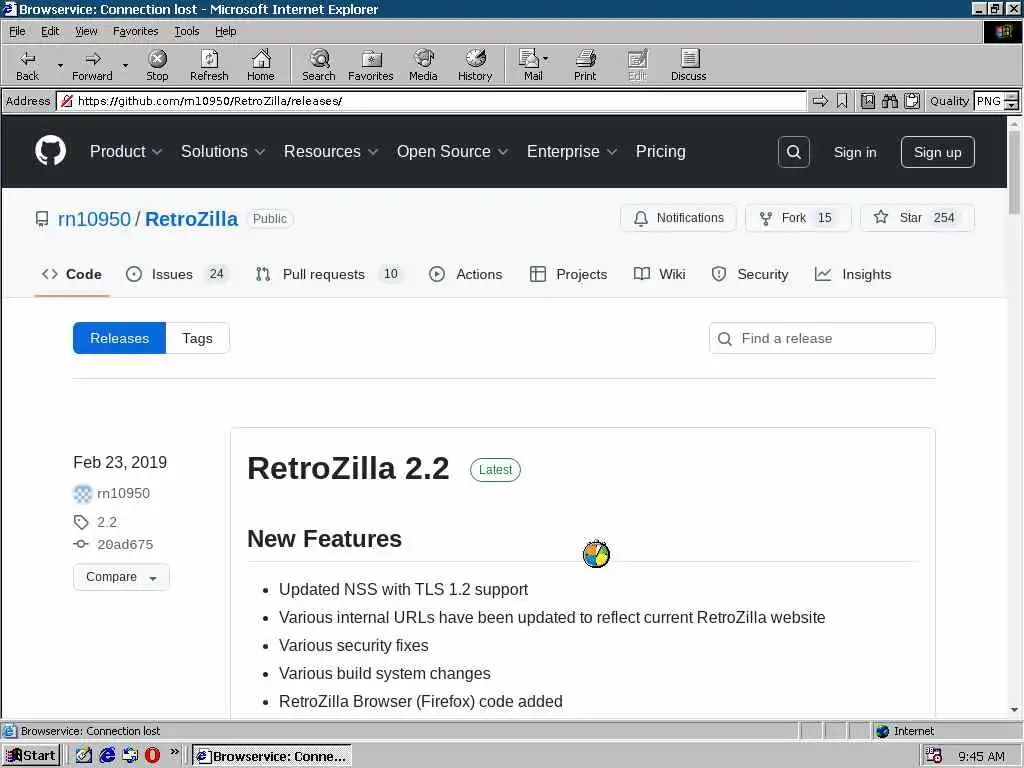The height and width of the screenshot is (768, 1024).
Task: Select the Code tab
Action: (x=72, y=274)
